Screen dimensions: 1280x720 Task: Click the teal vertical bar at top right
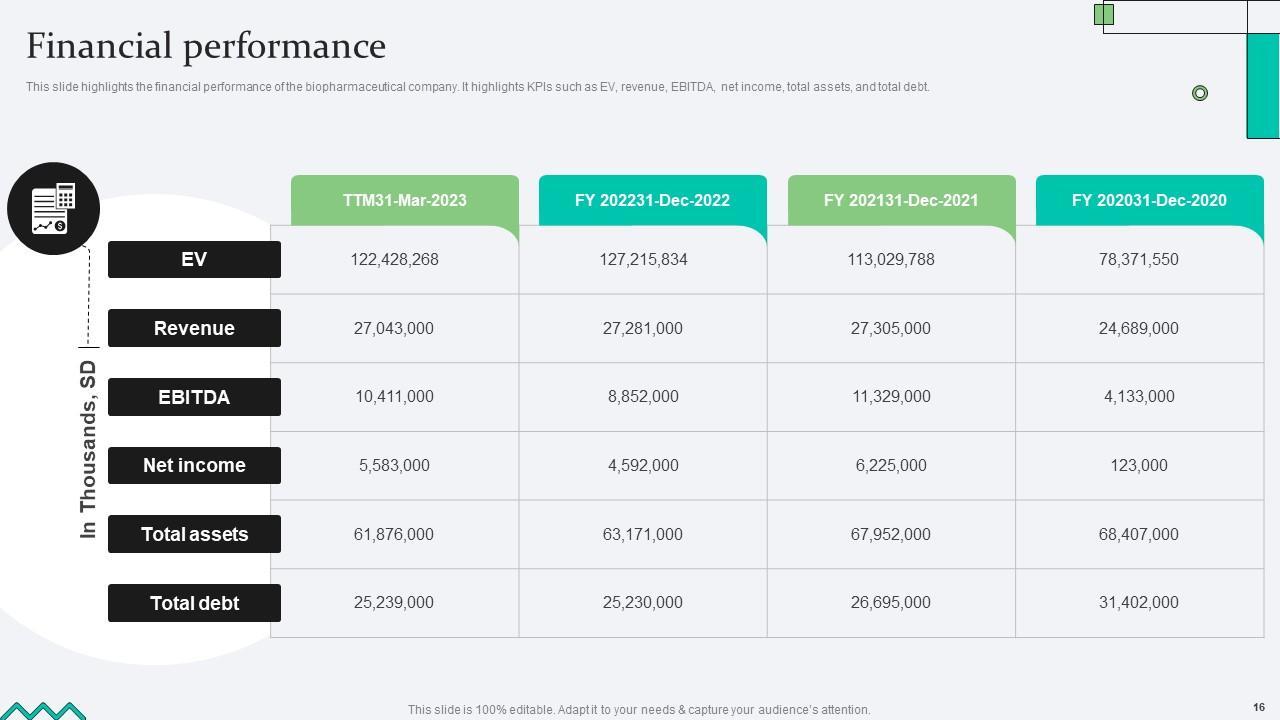(1263, 85)
